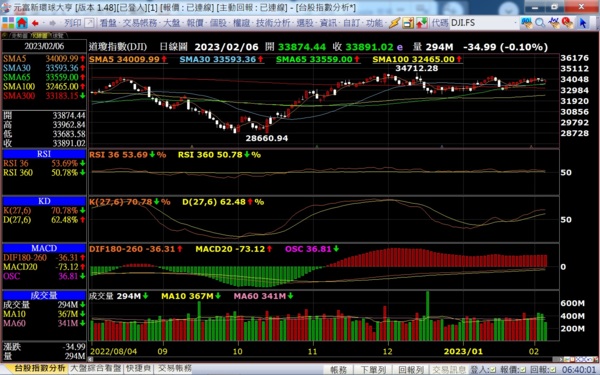600x375 pixels.
Task: Click the 回報列 button
Action: (x=411, y=370)
